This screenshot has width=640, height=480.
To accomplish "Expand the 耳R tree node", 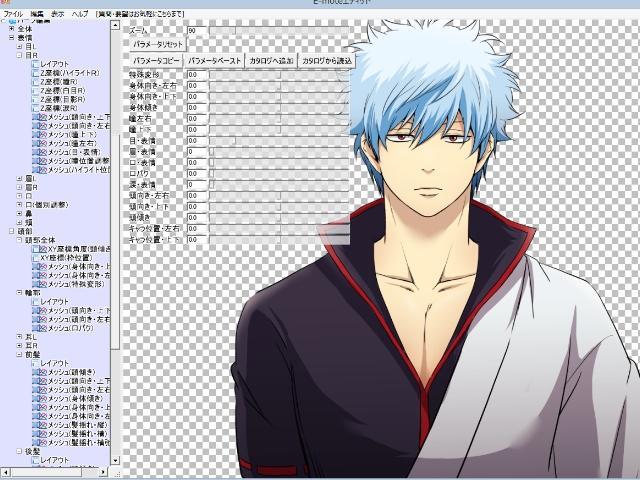I will [x=19, y=346].
